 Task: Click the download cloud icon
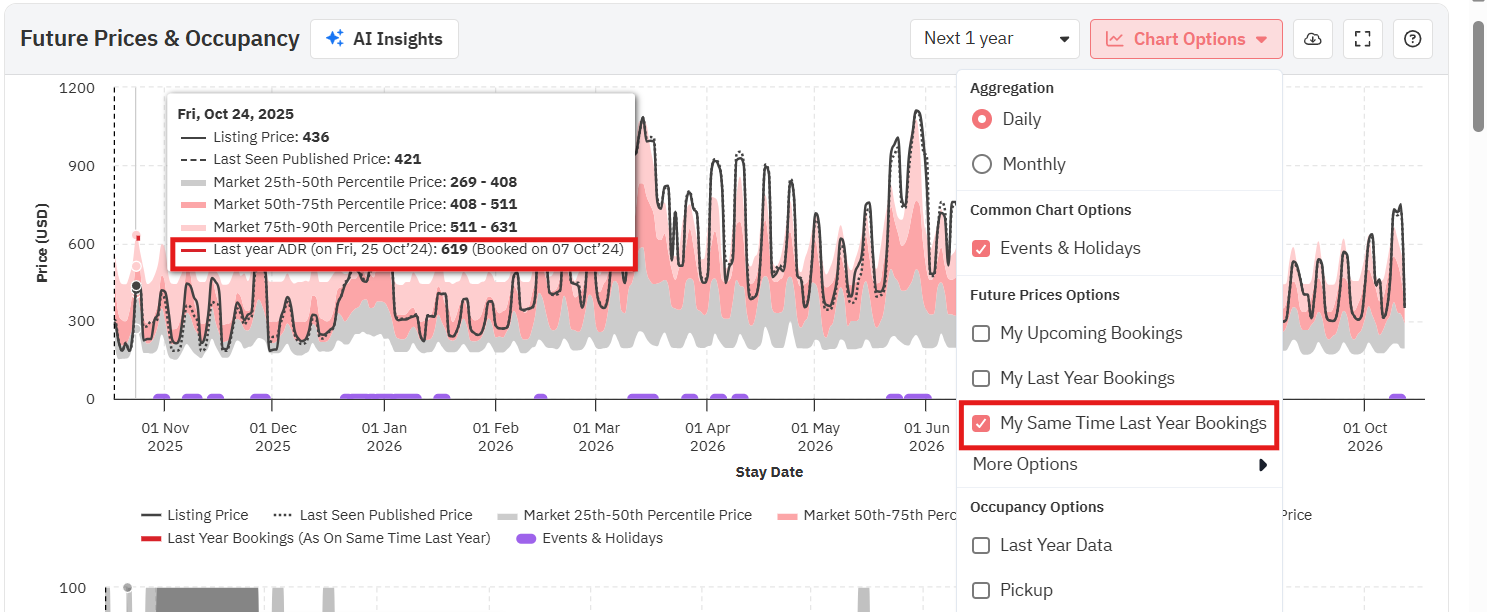(1313, 39)
